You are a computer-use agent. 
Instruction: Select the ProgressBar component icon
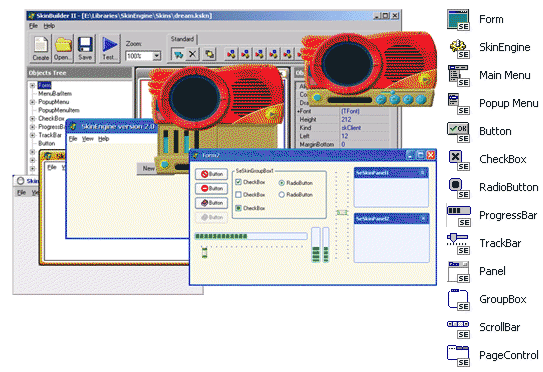[x=459, y=215]
